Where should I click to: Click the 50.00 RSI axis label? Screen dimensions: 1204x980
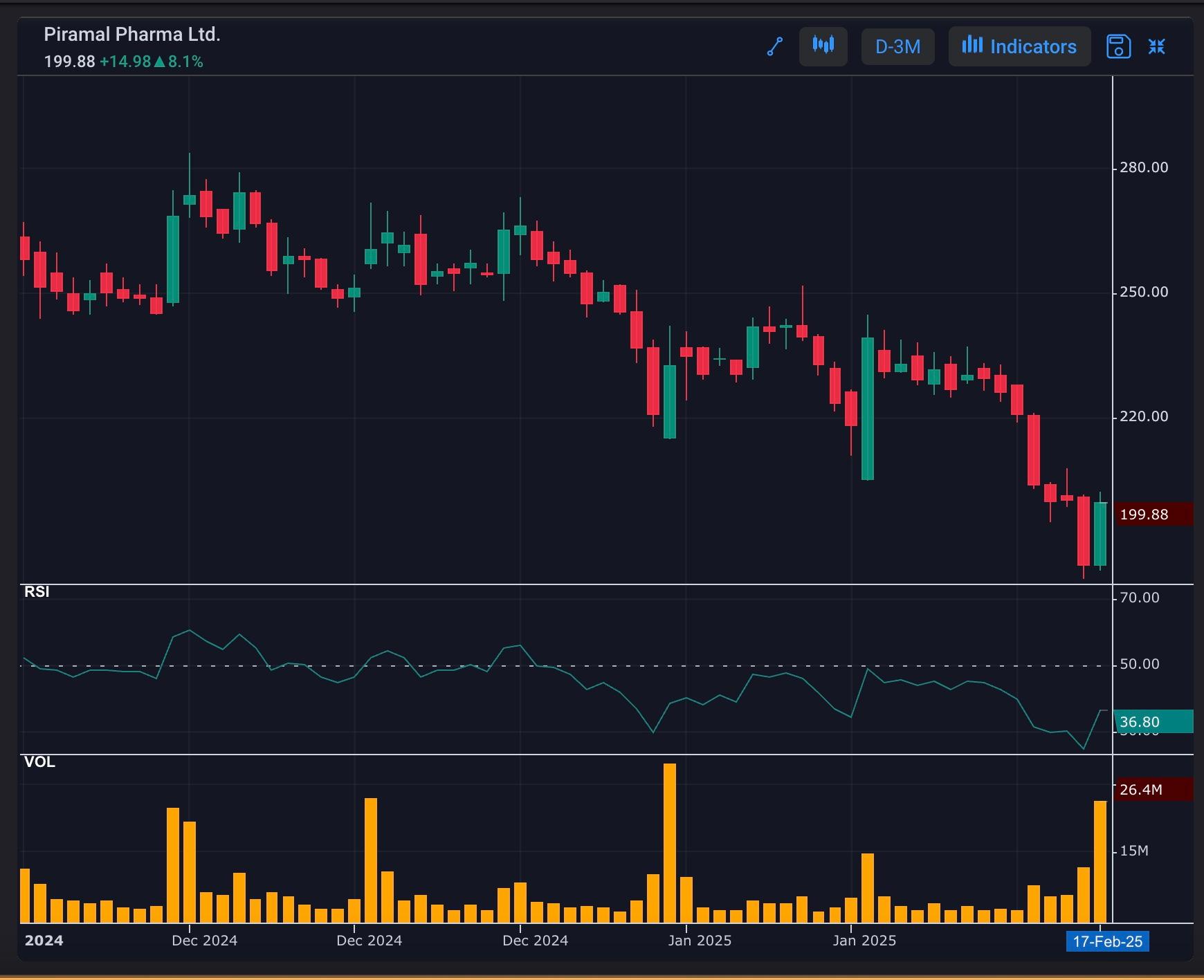click(x=1139, y=664)
